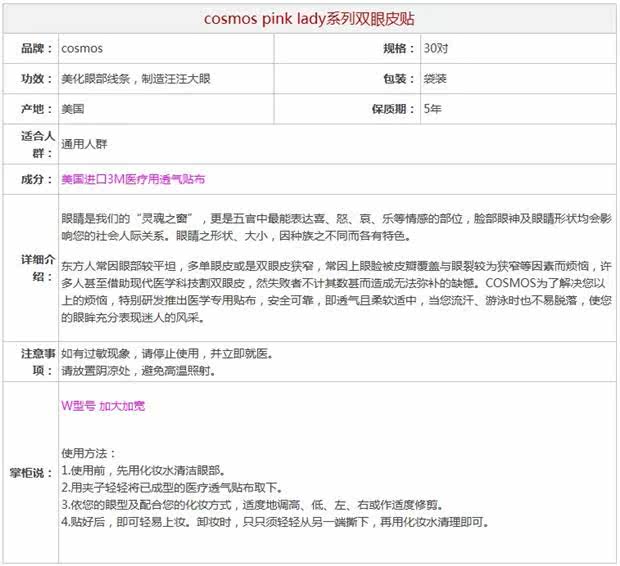Click the paragraph starting with "东方人常因眼部较平坦"

(x=335, y=293)
